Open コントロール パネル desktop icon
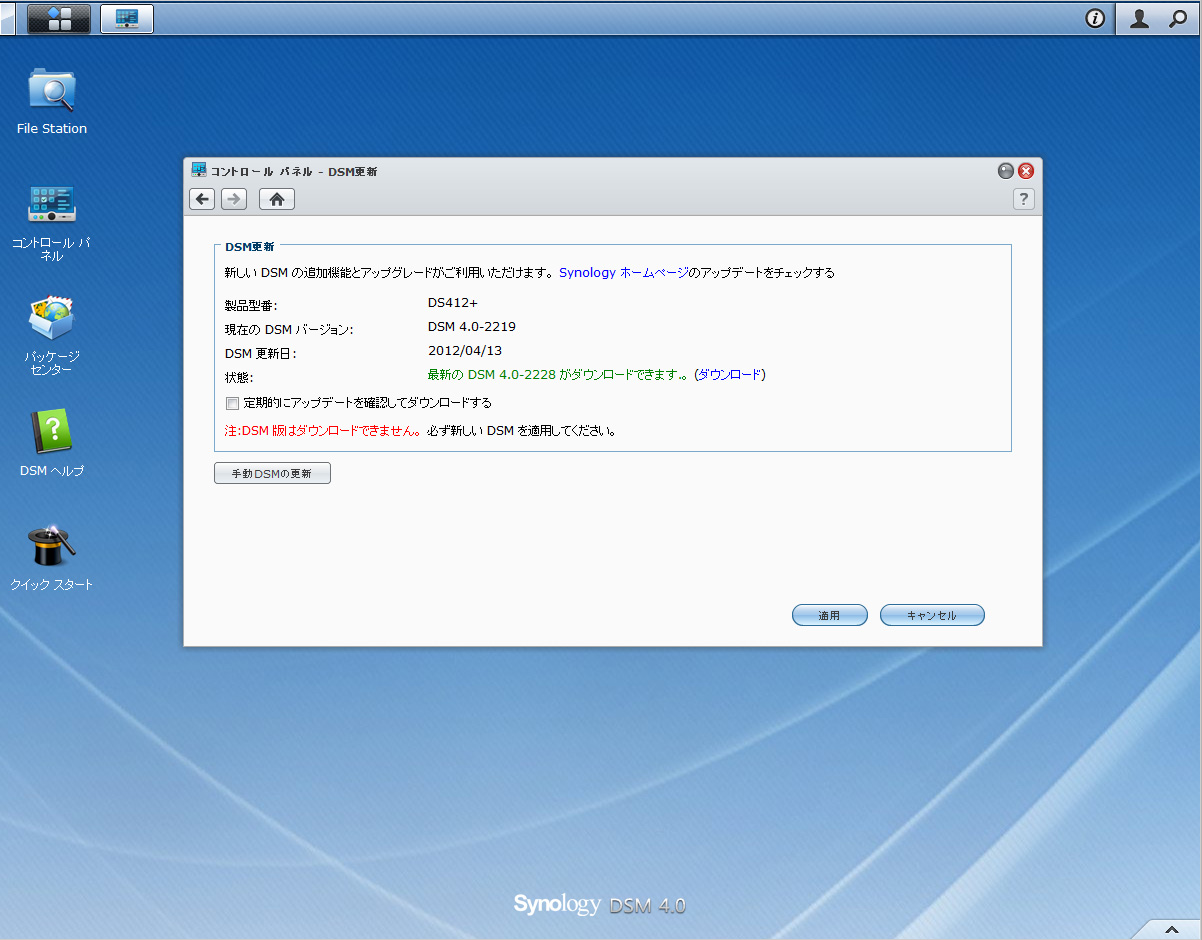The image size is (1202, 940). 52,222
